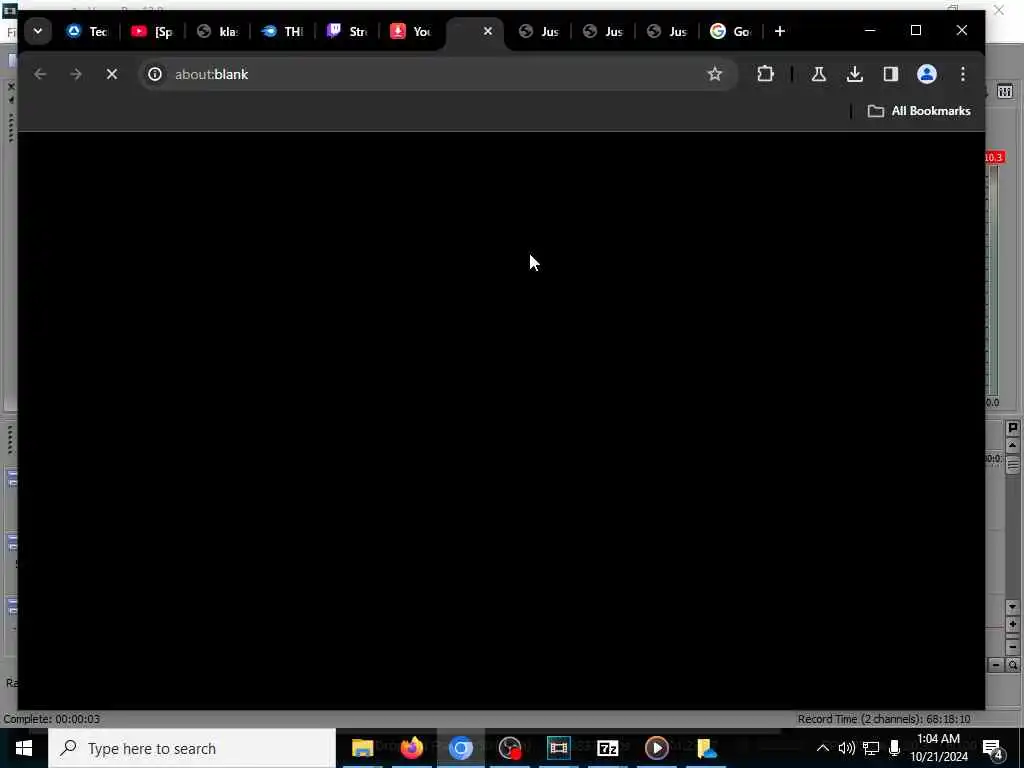Switch to the first 'Jus' tab
The width and height of the screenshot is (1024, 768).
(x=539, y=31)
